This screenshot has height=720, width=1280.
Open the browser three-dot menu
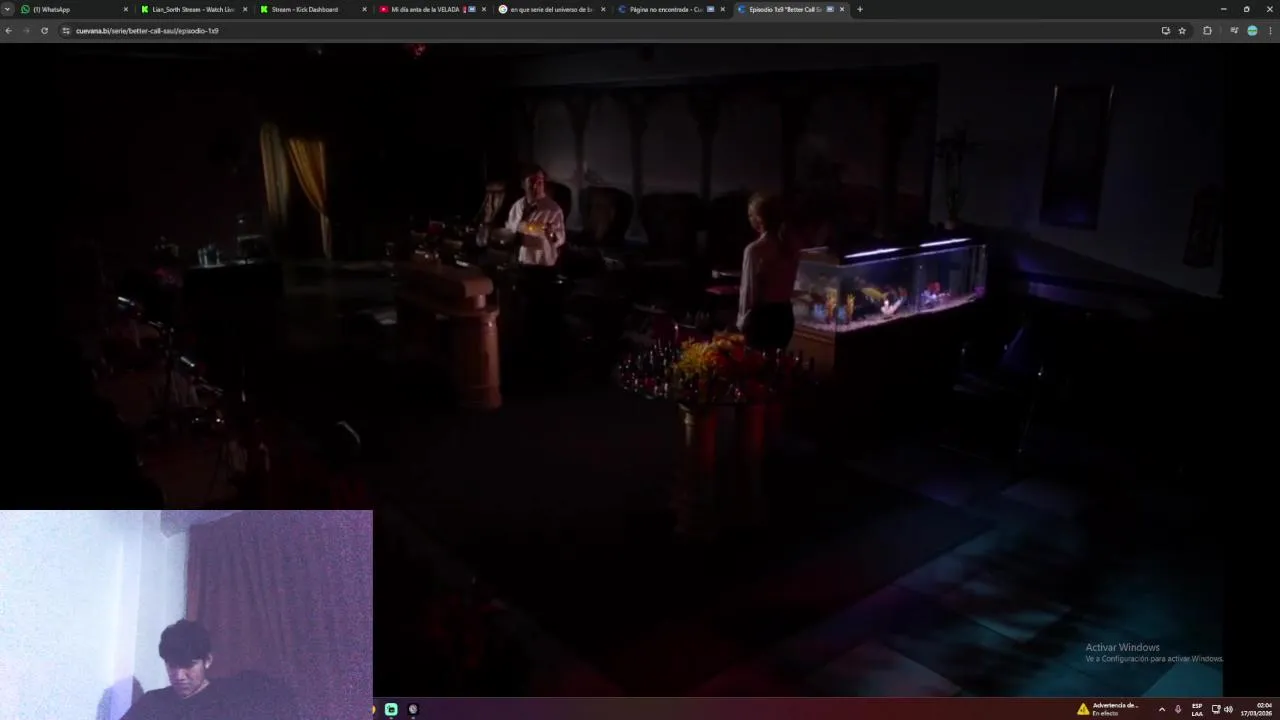[1270, 30]
